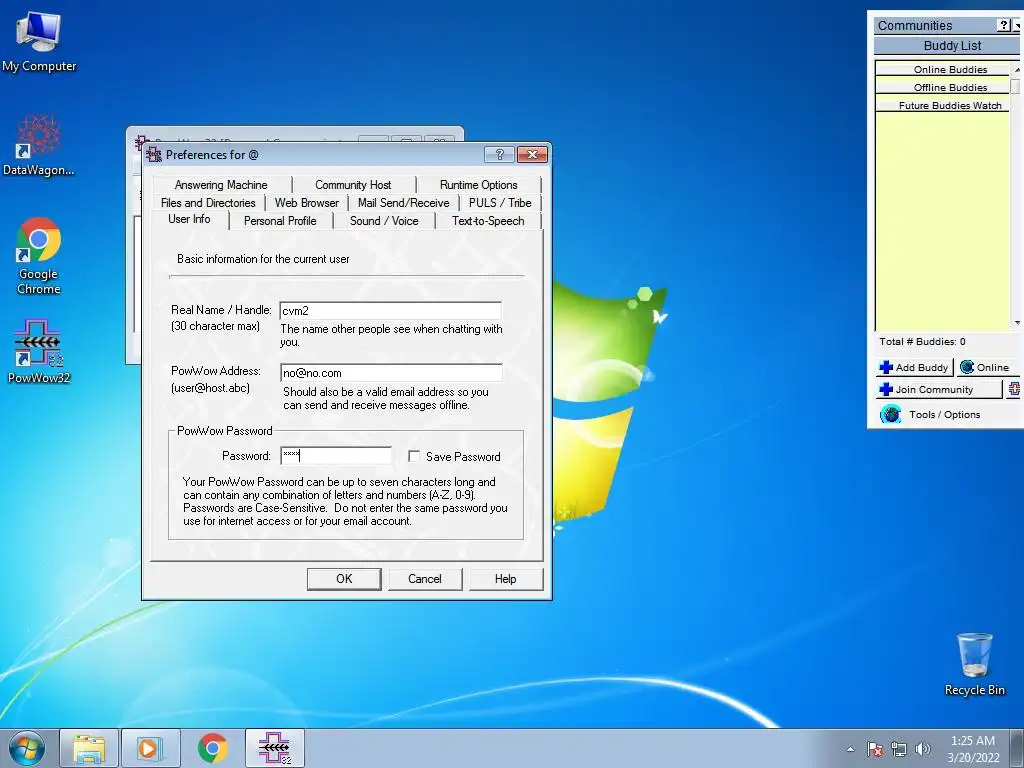
Task: Collapse the Online Buddies group header
Action: click(x=942, y=69)
